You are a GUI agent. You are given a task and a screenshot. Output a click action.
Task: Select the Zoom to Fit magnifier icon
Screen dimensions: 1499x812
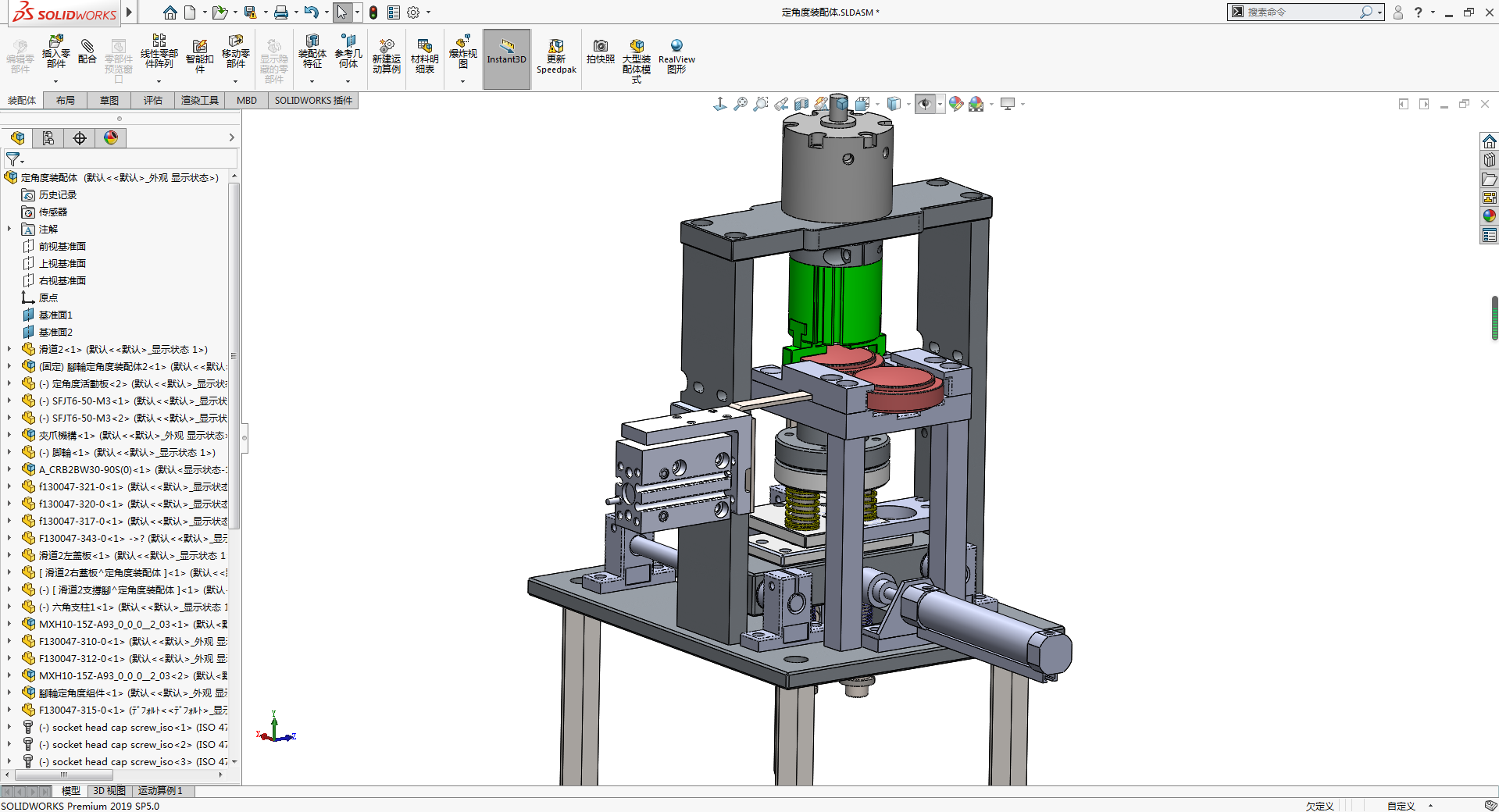coord(740,104)
